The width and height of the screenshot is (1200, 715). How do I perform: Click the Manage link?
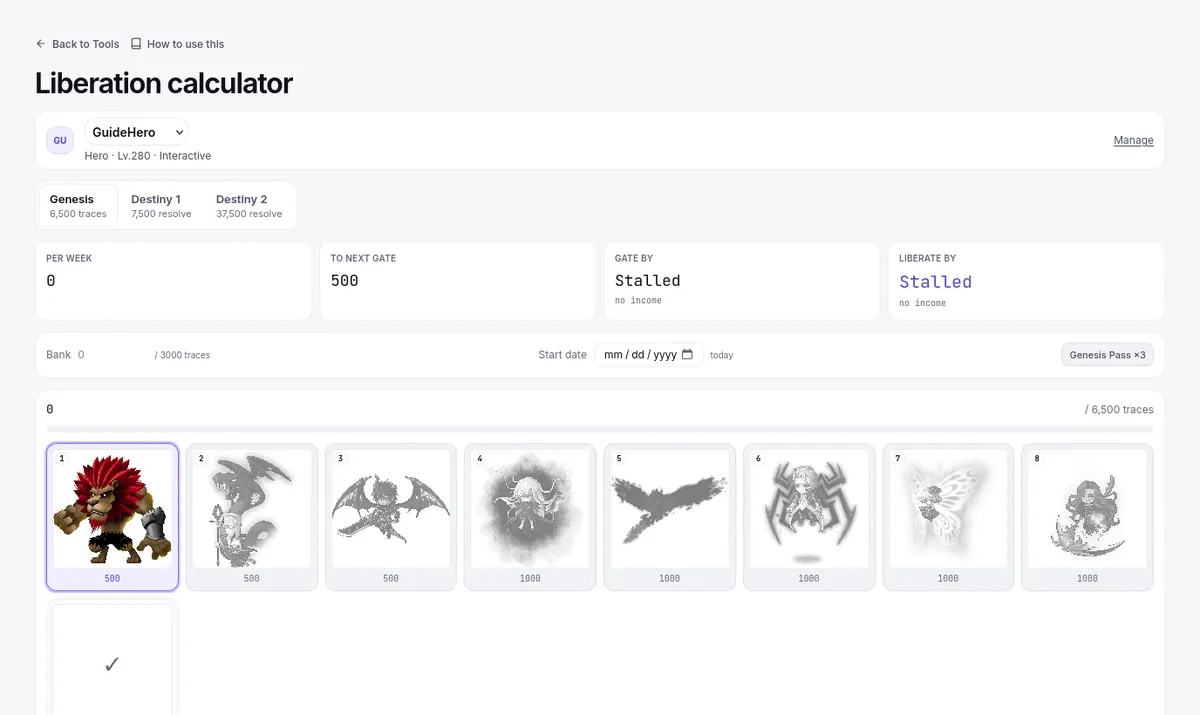[x=1133, y=141]
